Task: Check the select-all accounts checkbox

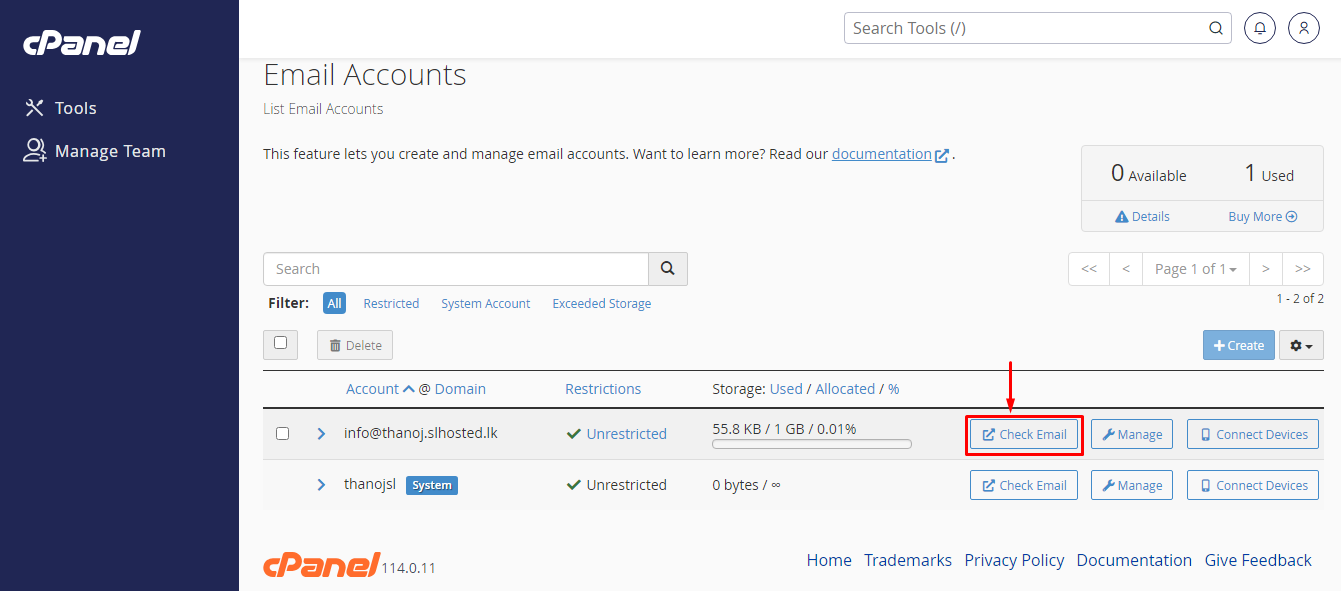Action: [x=280, y=344]
